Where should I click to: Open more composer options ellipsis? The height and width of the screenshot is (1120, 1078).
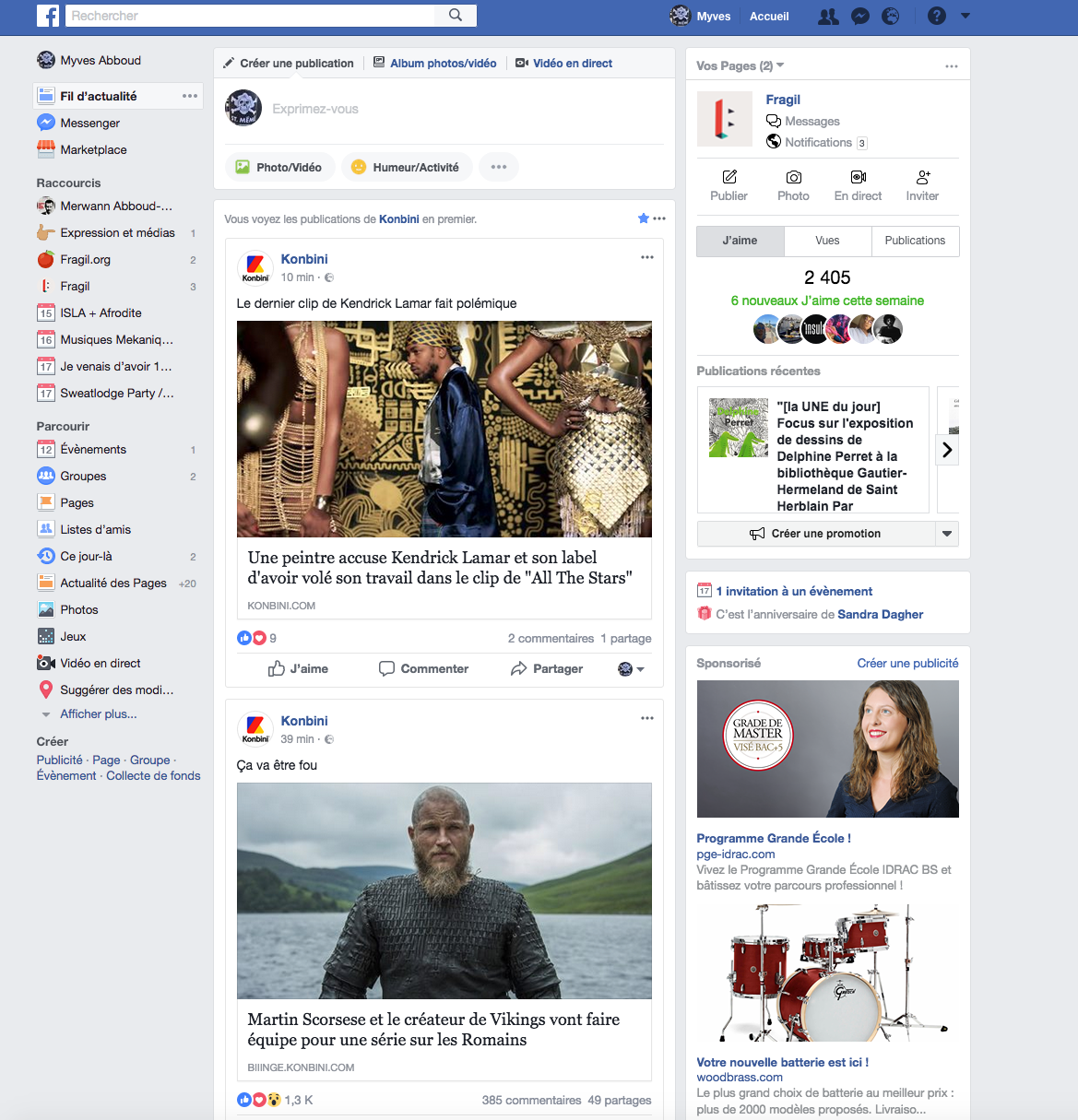tap(499, 167)
